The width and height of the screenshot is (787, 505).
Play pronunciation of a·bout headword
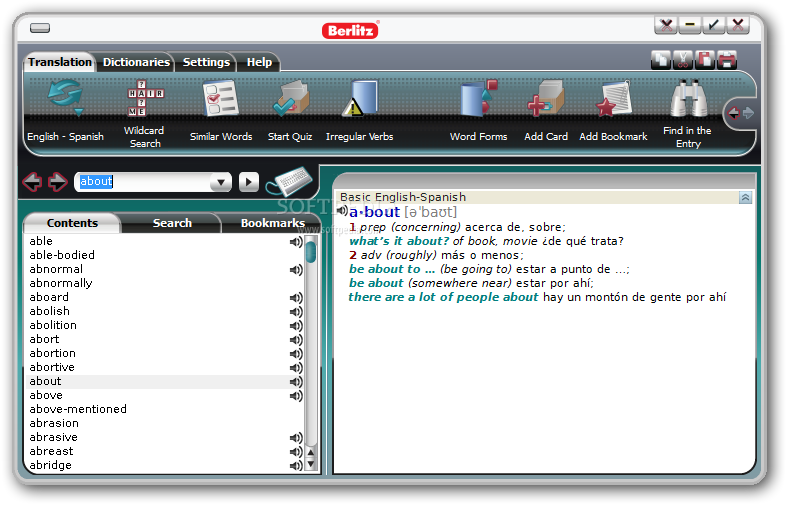342,210
